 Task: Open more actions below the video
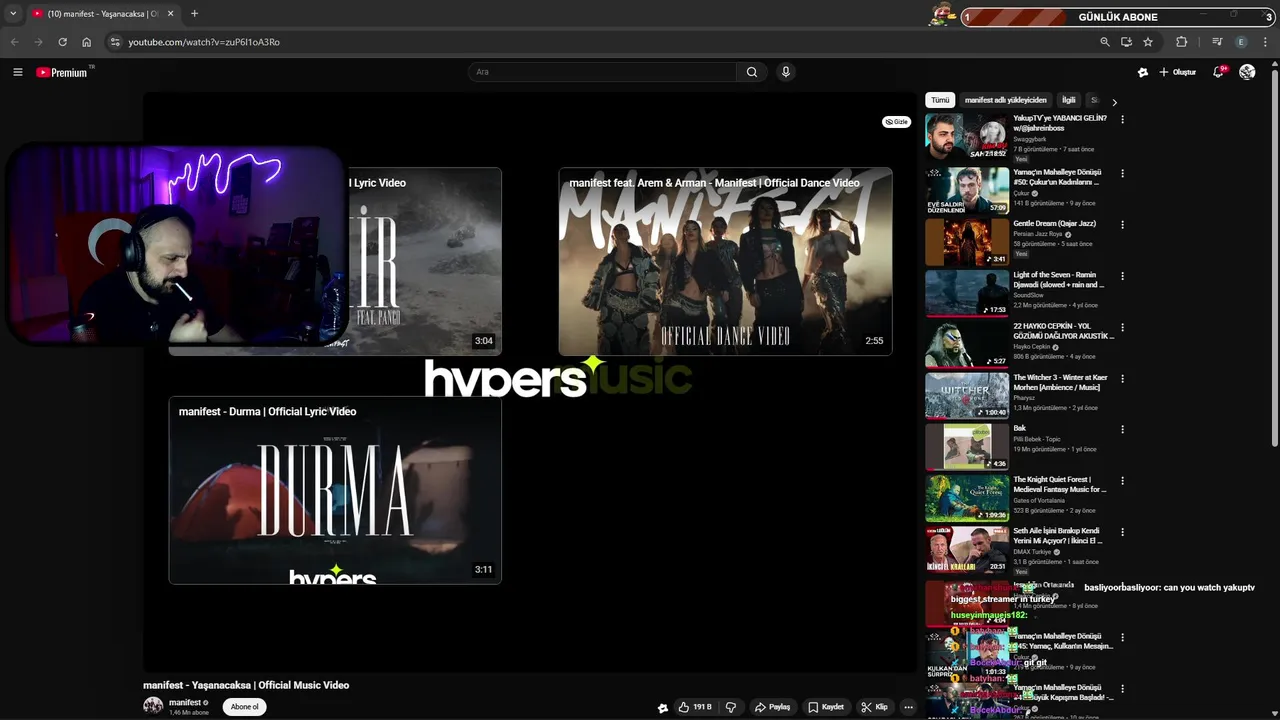(908, 707)
